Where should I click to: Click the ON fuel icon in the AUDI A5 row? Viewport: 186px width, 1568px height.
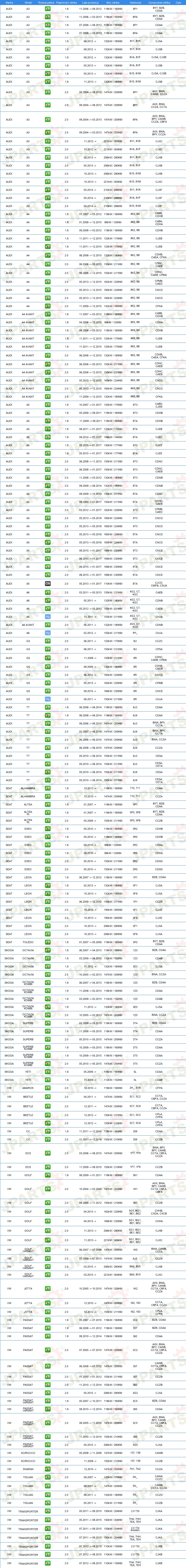[48, 583]
